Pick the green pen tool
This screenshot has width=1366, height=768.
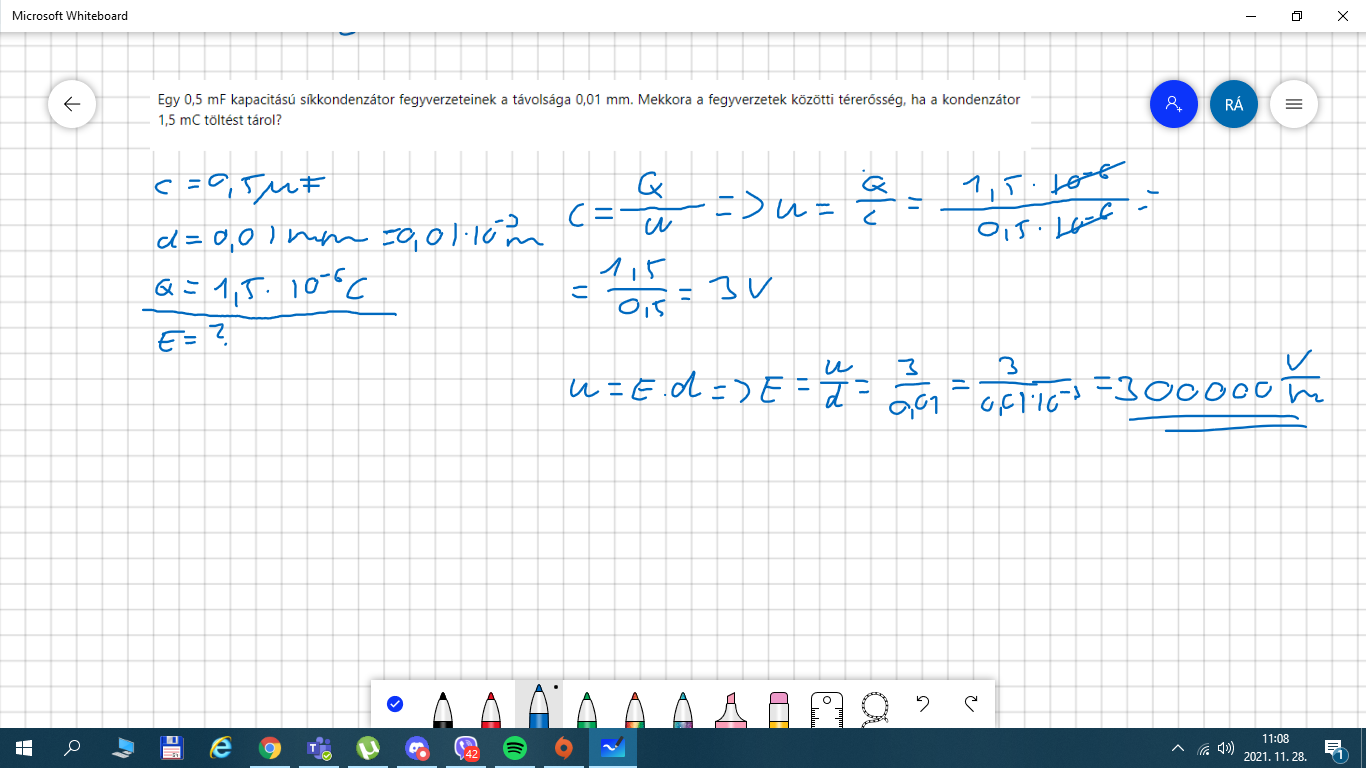click(x=587, y=708)
